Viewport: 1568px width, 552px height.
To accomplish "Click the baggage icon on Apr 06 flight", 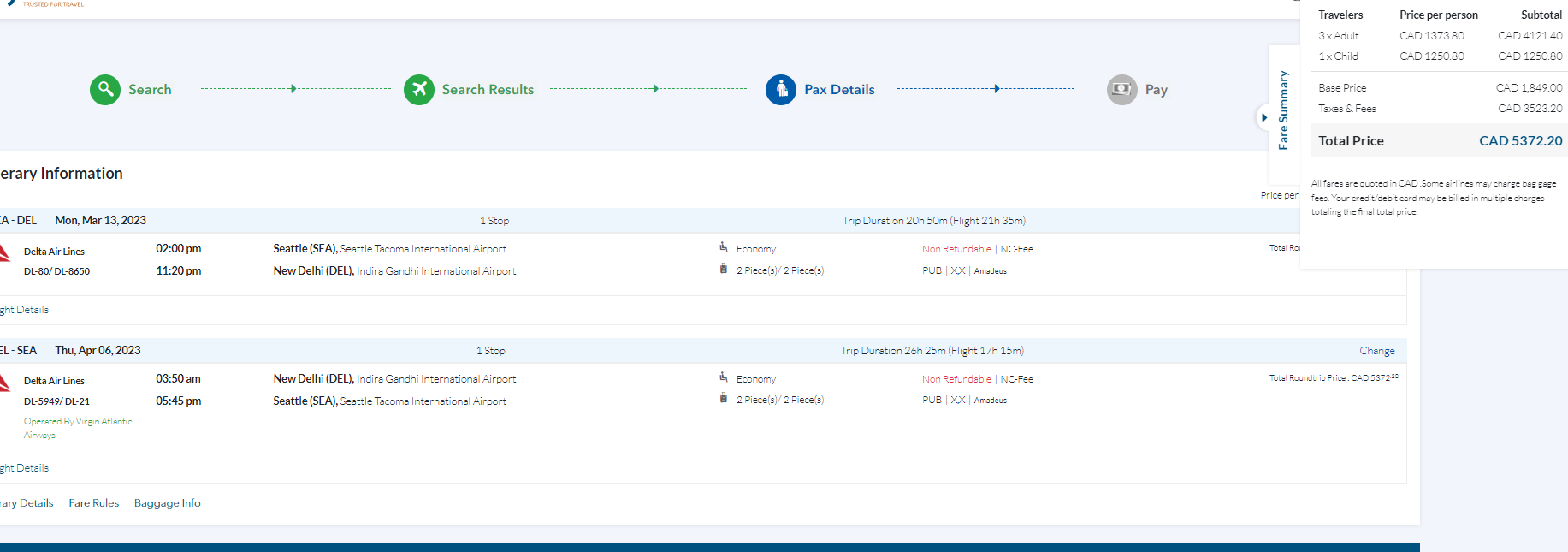I will pos(724,399).
